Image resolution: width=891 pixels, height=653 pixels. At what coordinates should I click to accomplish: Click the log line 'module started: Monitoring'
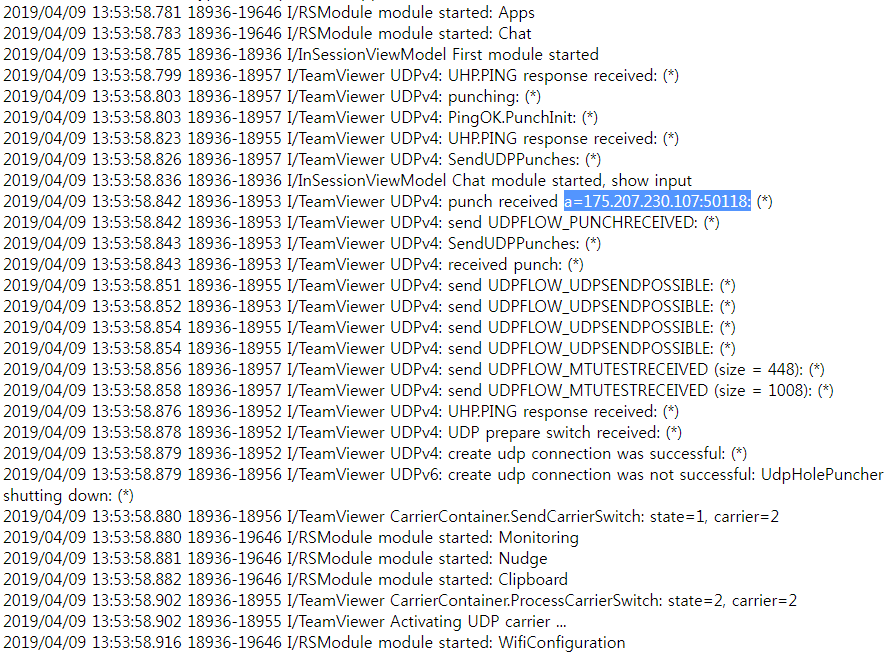pyautogui.click(x=291, y=538)
